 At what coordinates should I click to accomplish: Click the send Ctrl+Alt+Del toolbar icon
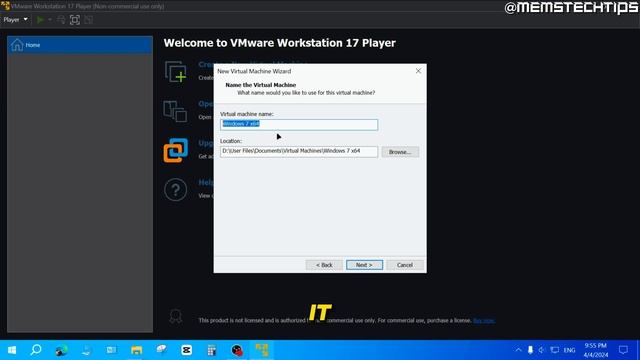(61, 20)
